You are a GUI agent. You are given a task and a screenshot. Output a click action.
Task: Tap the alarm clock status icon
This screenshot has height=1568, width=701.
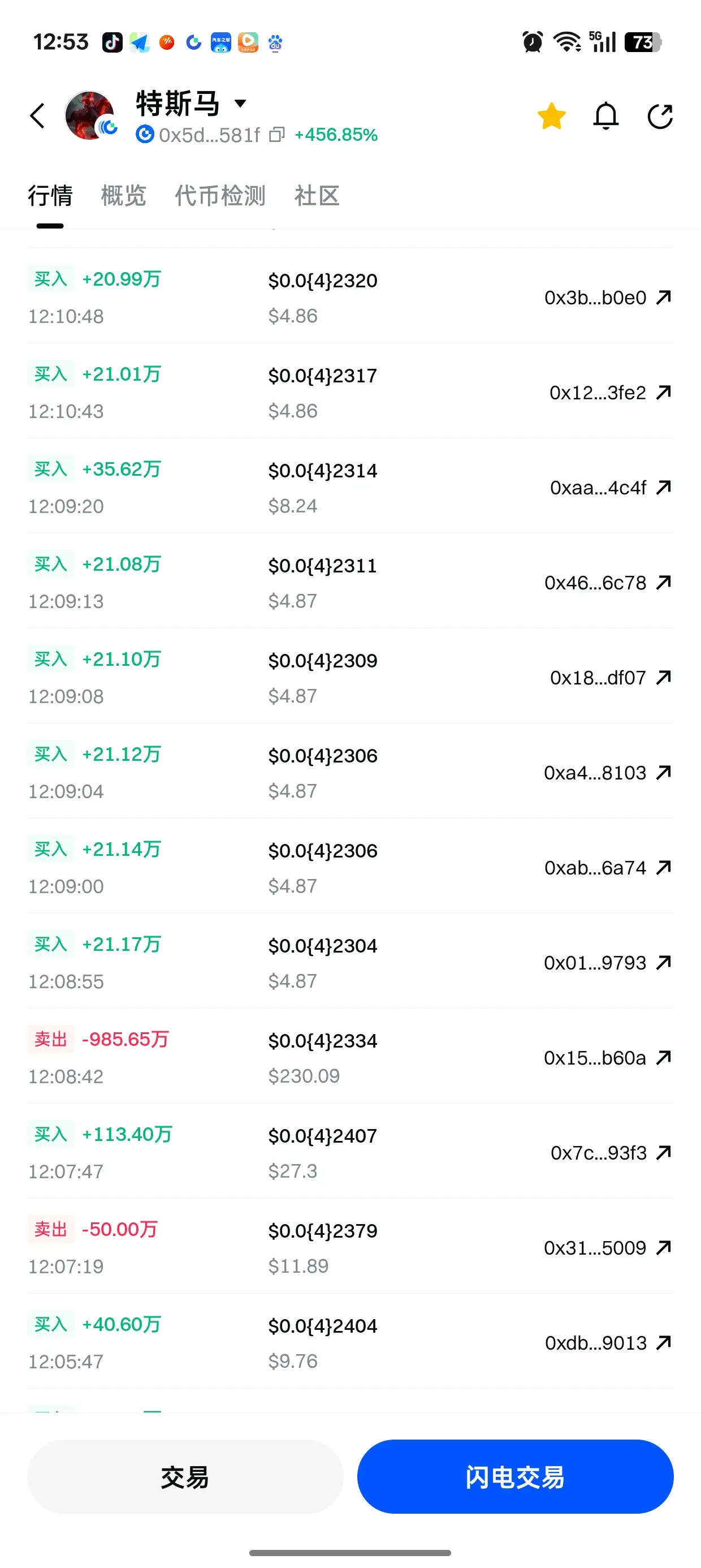point(533,42)
